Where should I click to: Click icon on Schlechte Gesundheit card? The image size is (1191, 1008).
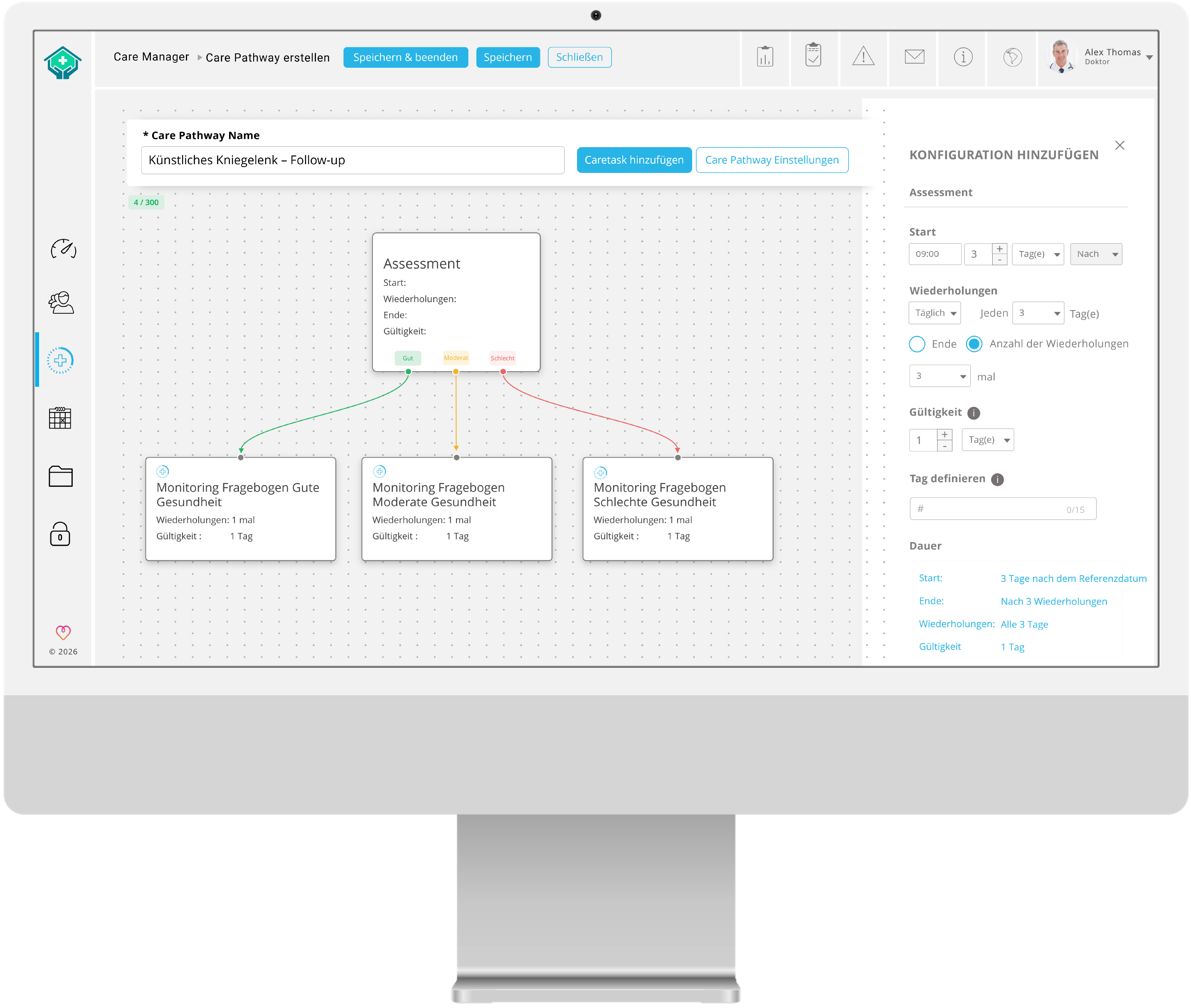coord(600,472)
